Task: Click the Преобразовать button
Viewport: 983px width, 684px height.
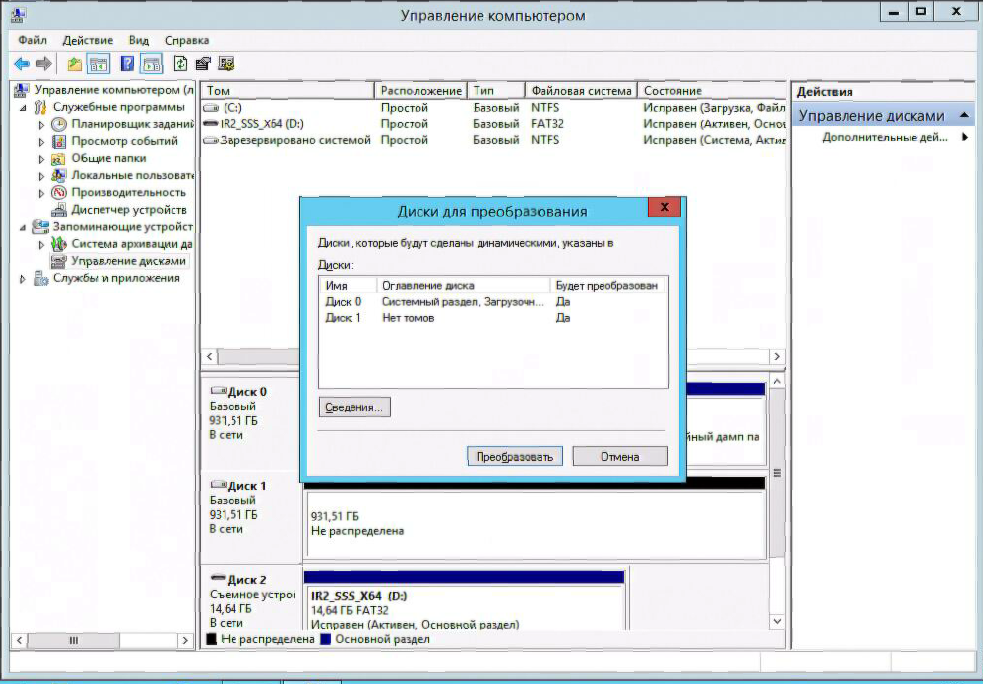Action: [515, 456]
